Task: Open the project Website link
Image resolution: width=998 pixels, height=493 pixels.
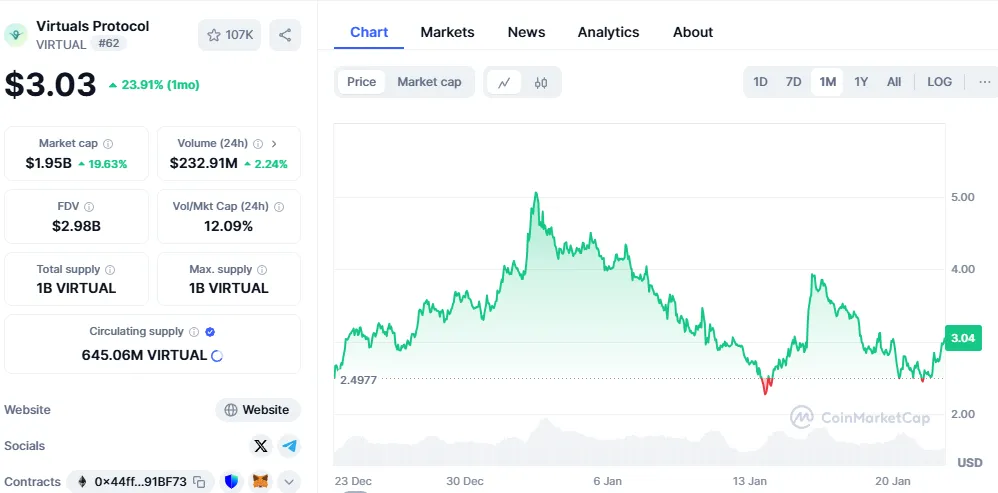Action: point(258,410)
